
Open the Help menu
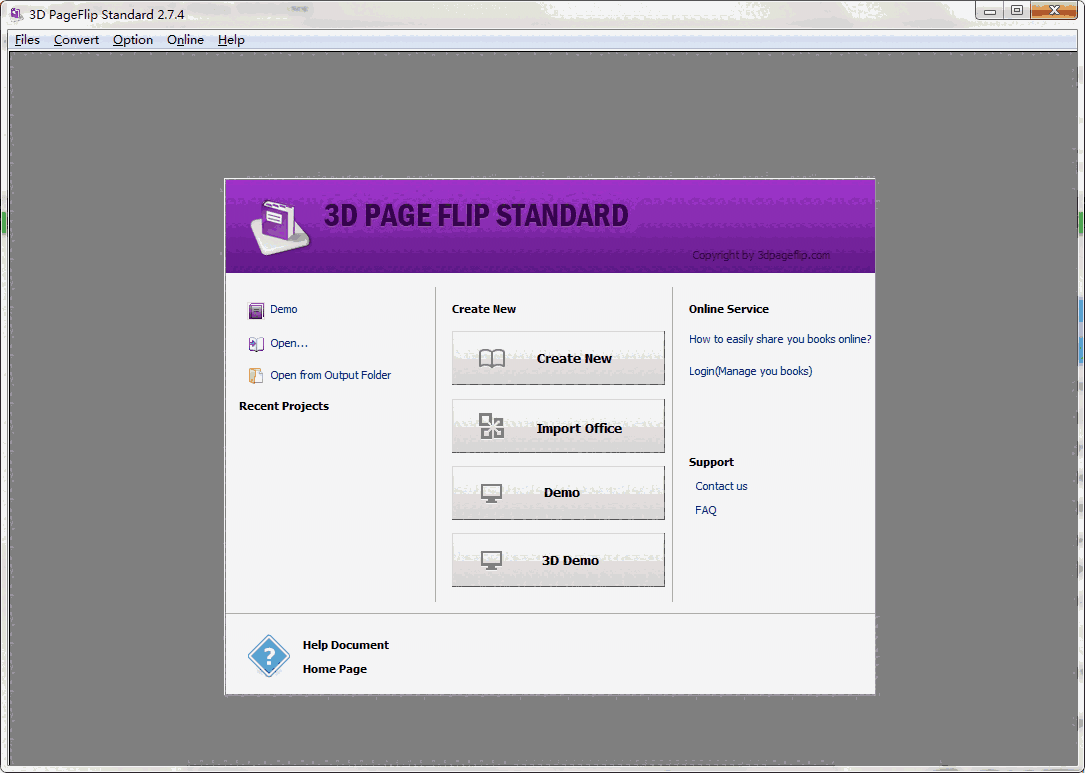pos(231,40)
